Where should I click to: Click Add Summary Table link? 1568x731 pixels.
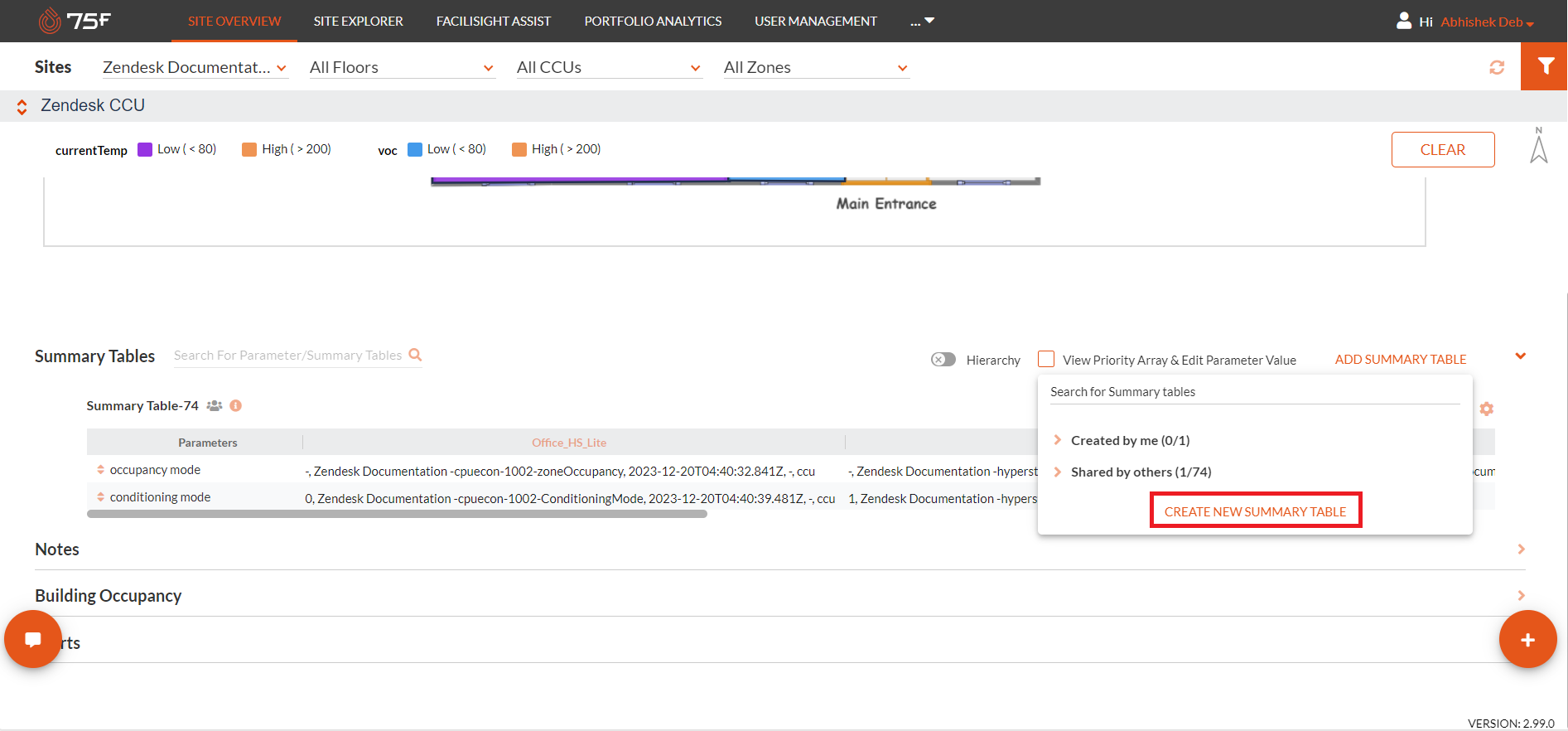click(1401, 359)
